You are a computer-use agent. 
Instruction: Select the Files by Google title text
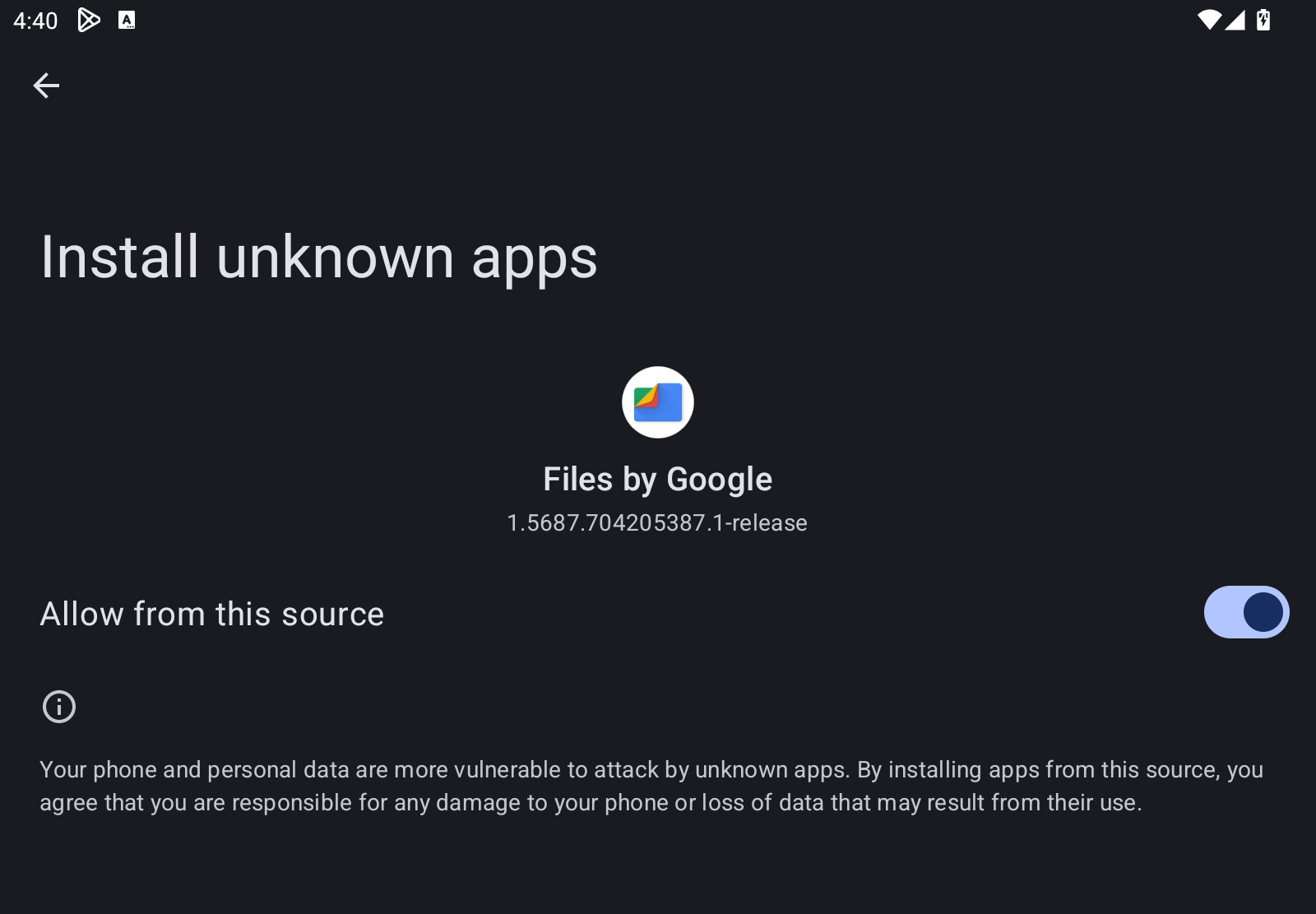[657, 478]
